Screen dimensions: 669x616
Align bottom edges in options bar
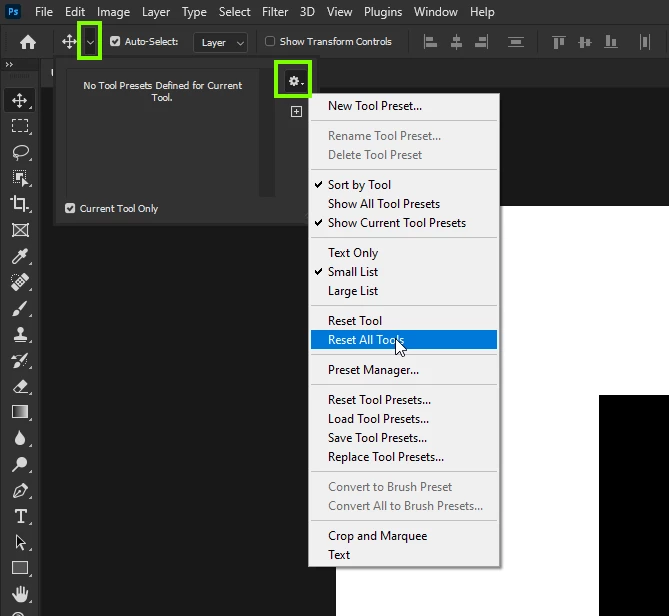pyautogui.click(x=611, y=42)
